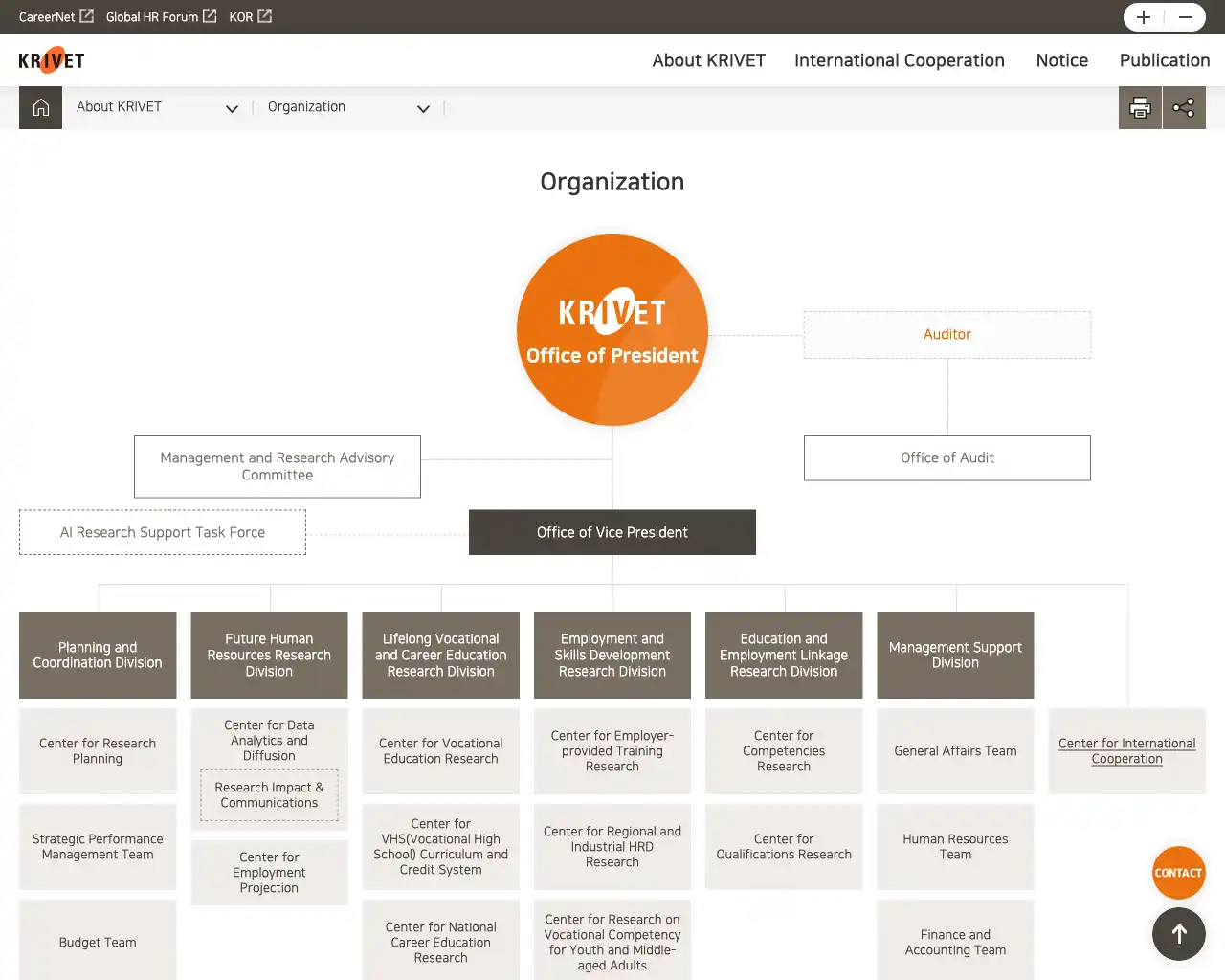This screenshot has height=980, width=1225.
Task: Select Planning and Coordination Division
Action: pos(98,656)
